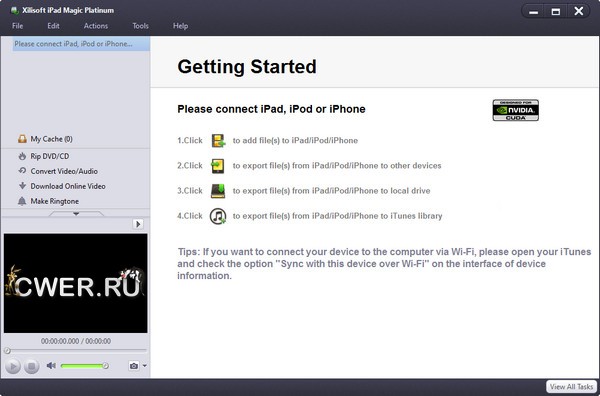Click the download arrow icon beside Download Online Video
This screenshot has width=600, height=396.
point(22,186)
